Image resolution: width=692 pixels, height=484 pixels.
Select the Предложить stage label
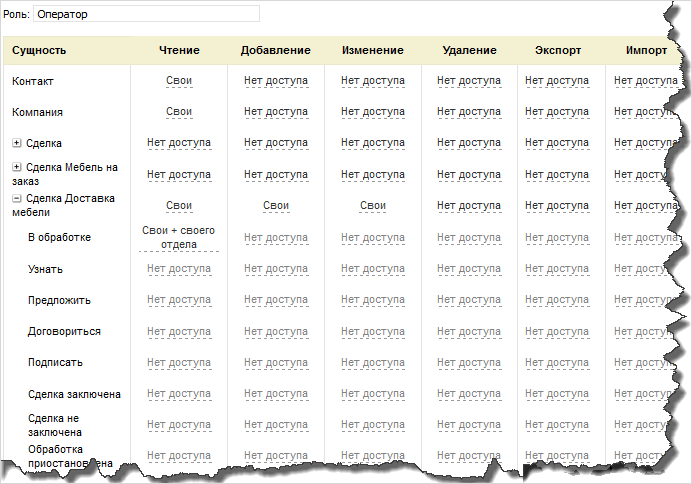tap(59, 300)
